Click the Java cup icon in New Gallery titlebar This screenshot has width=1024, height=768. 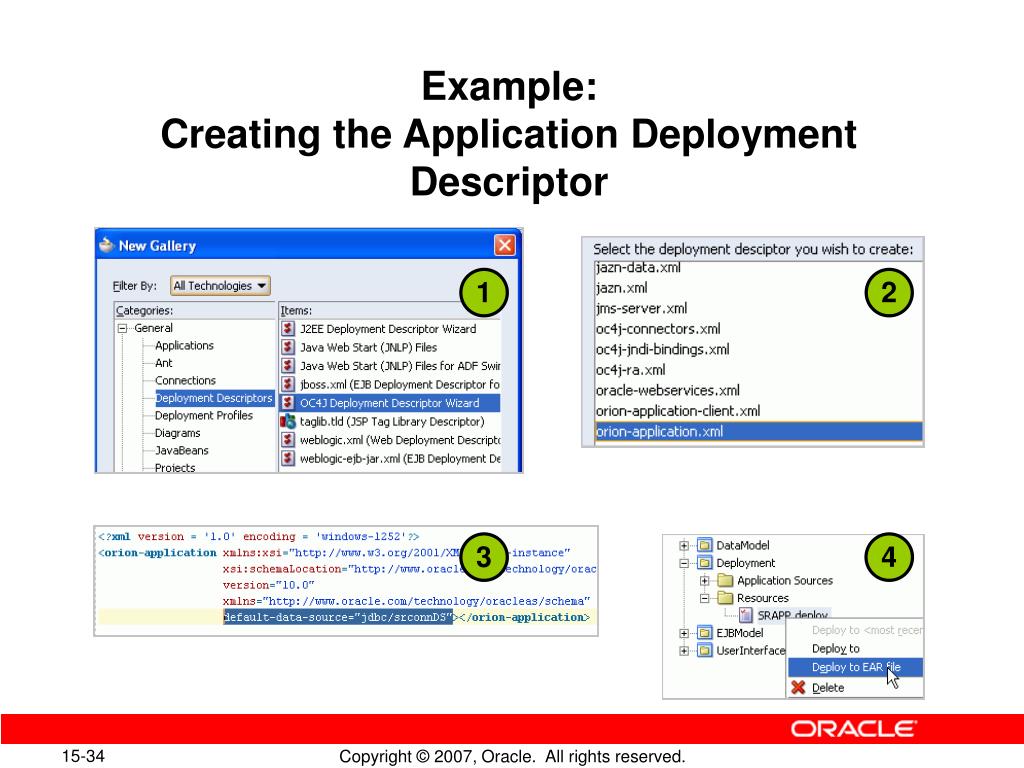click(x=105, y=244)
